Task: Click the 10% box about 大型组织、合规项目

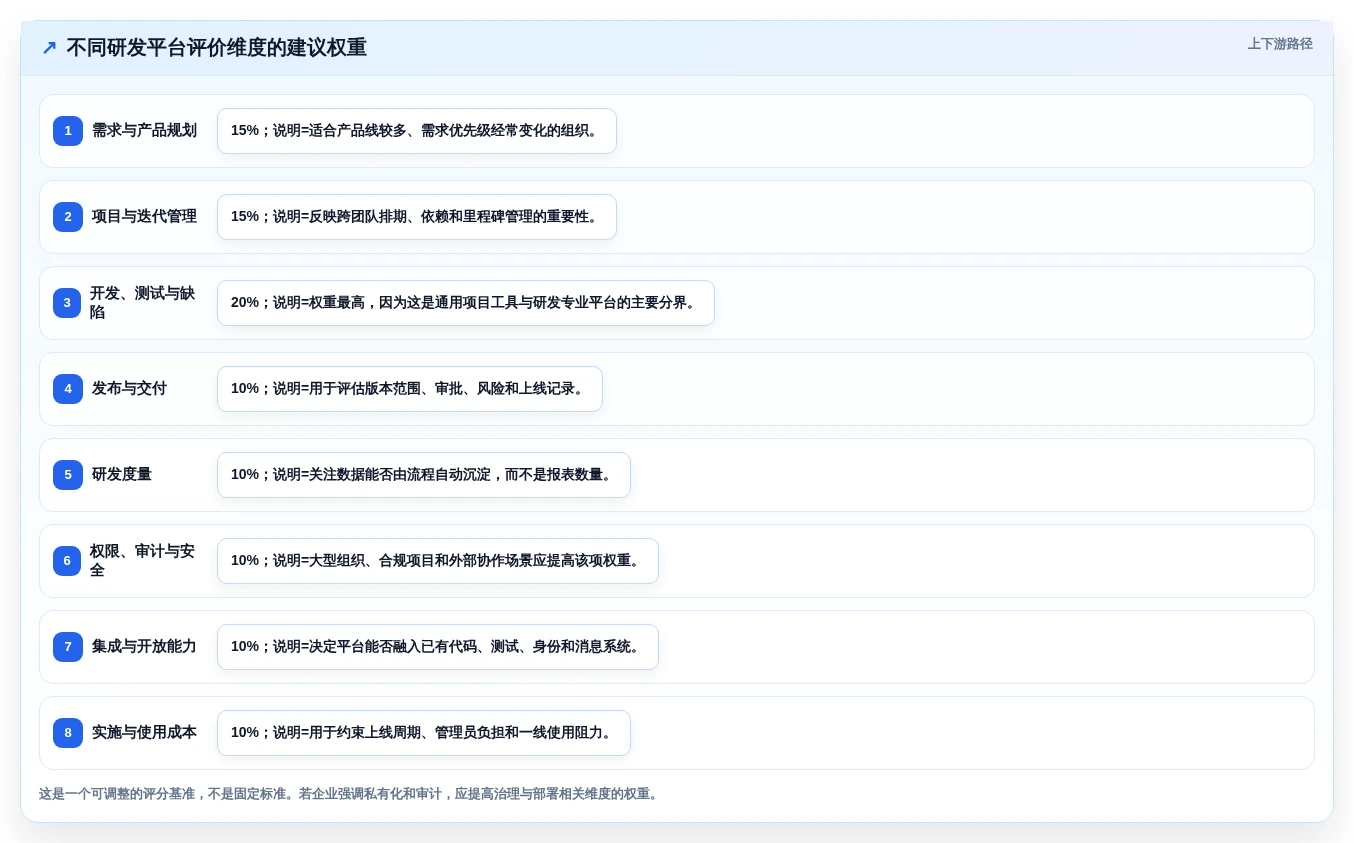Action: [438, 561]
